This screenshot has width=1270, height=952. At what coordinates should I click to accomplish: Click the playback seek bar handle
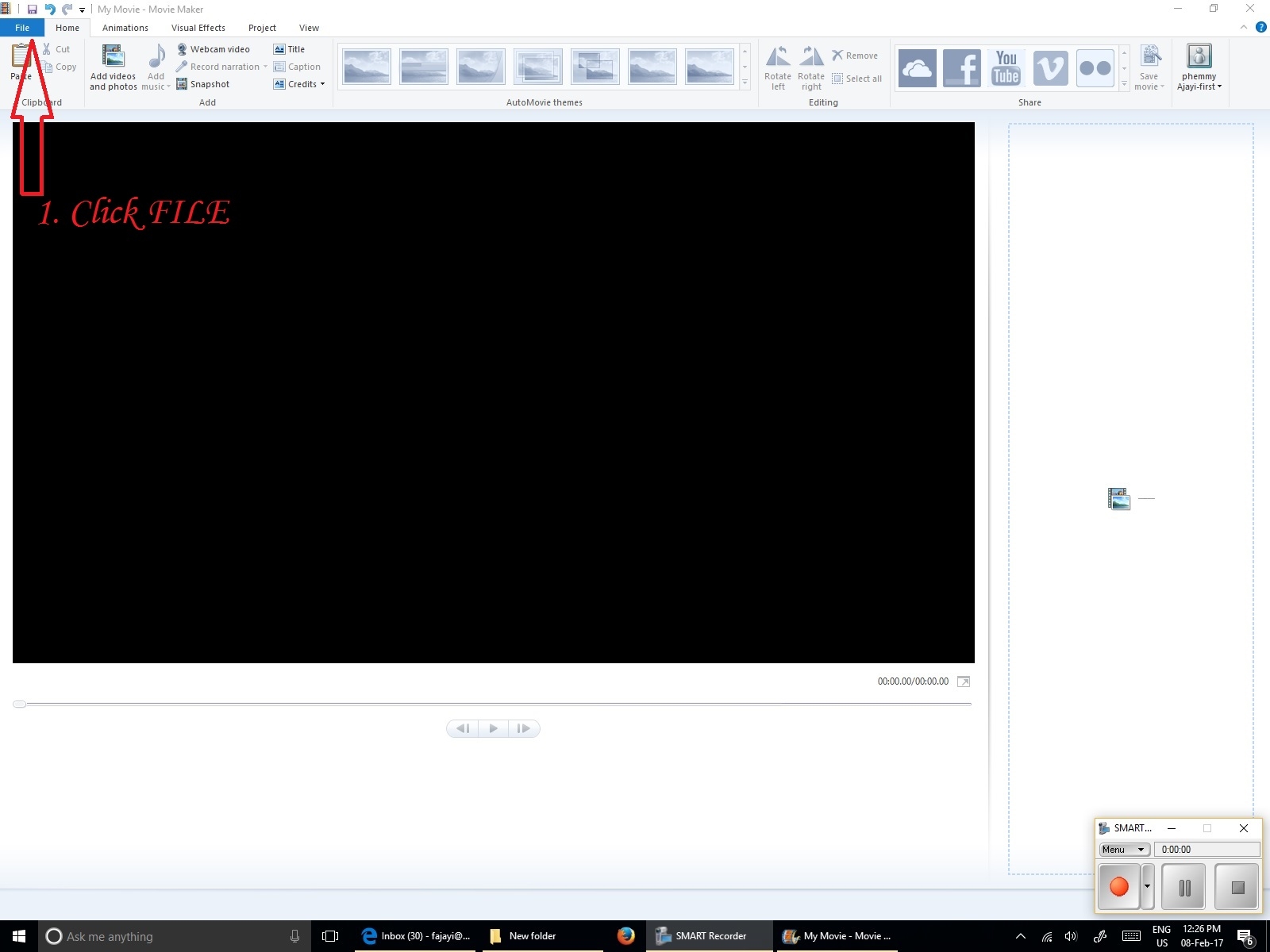(20, 704)
